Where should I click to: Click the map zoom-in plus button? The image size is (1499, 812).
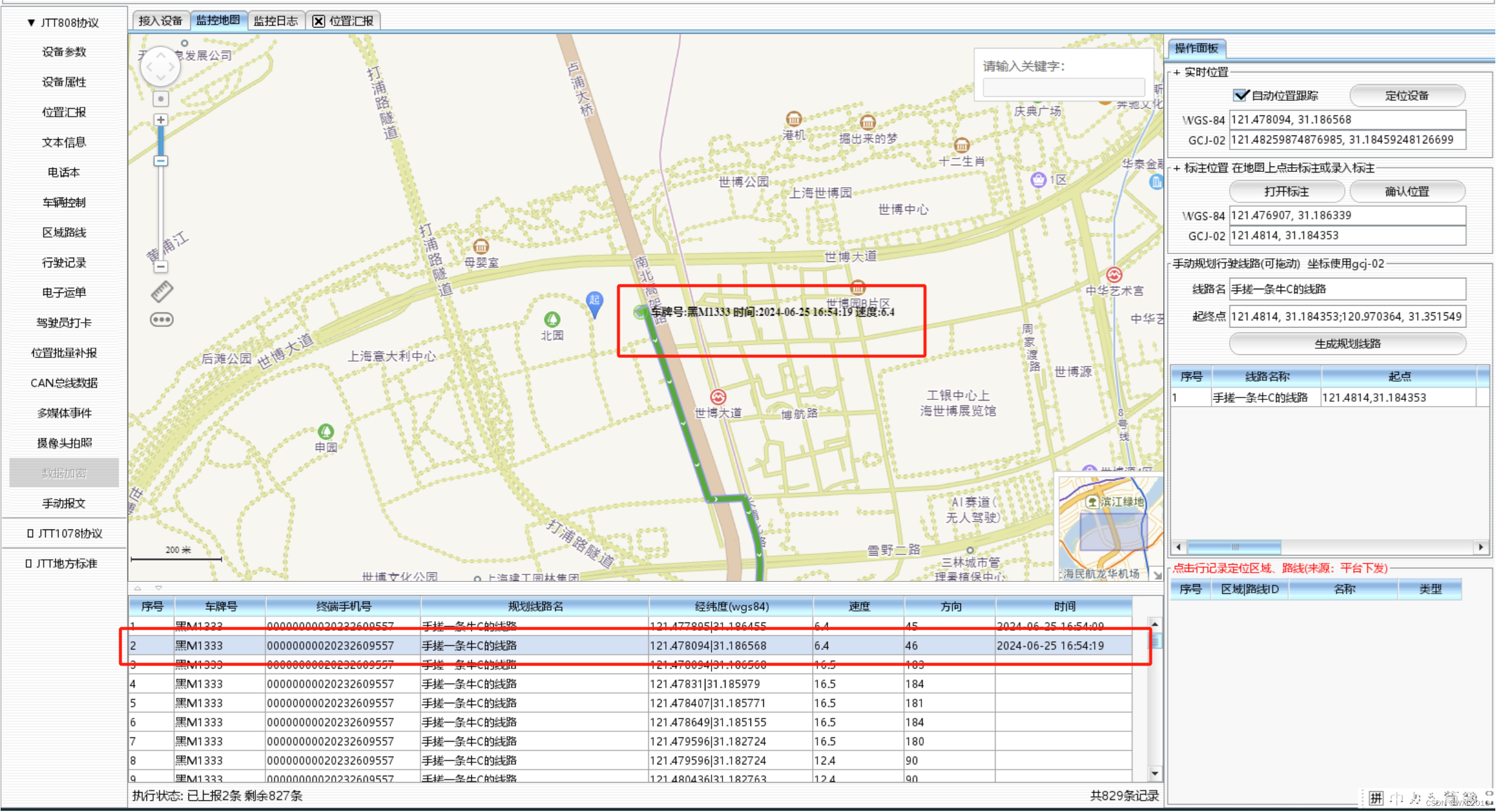pyautogui.click(x=161, y=120)
